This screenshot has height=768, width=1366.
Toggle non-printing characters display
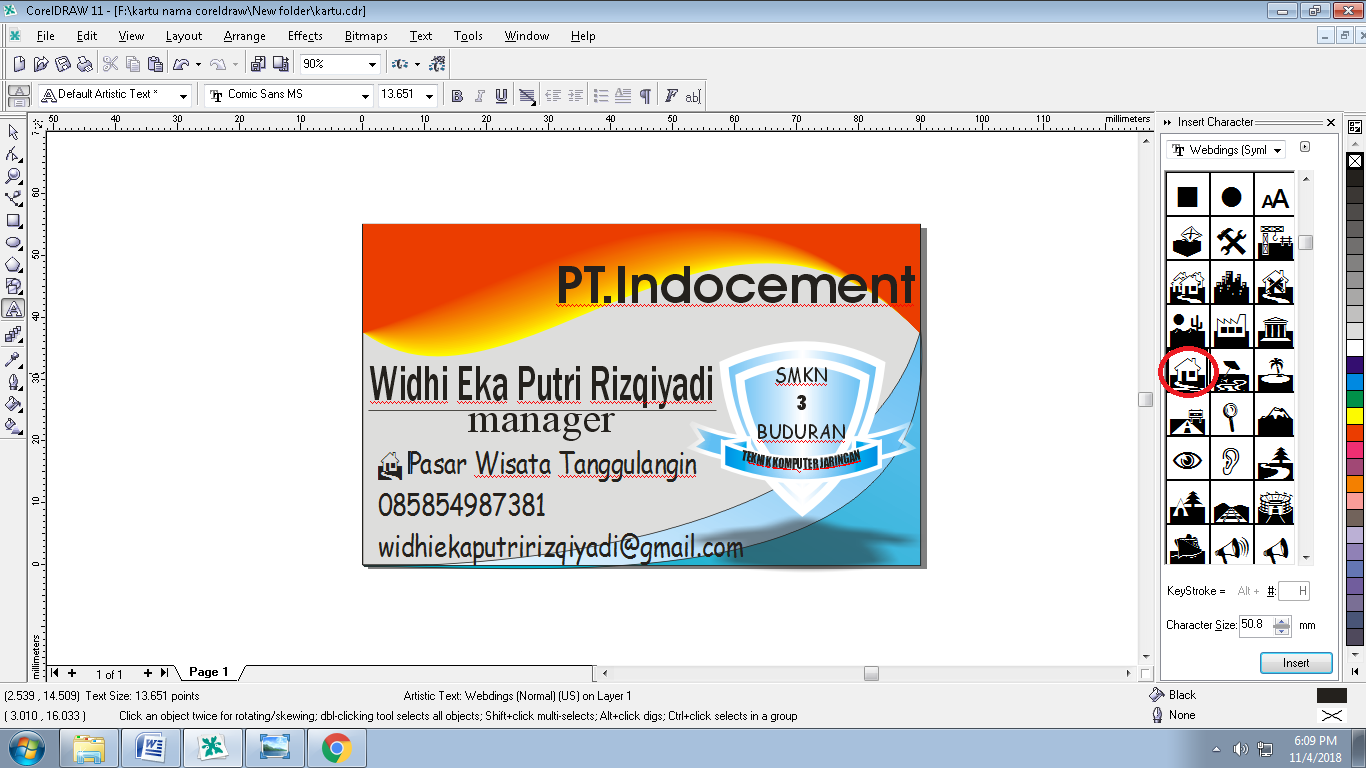[645, 96]
